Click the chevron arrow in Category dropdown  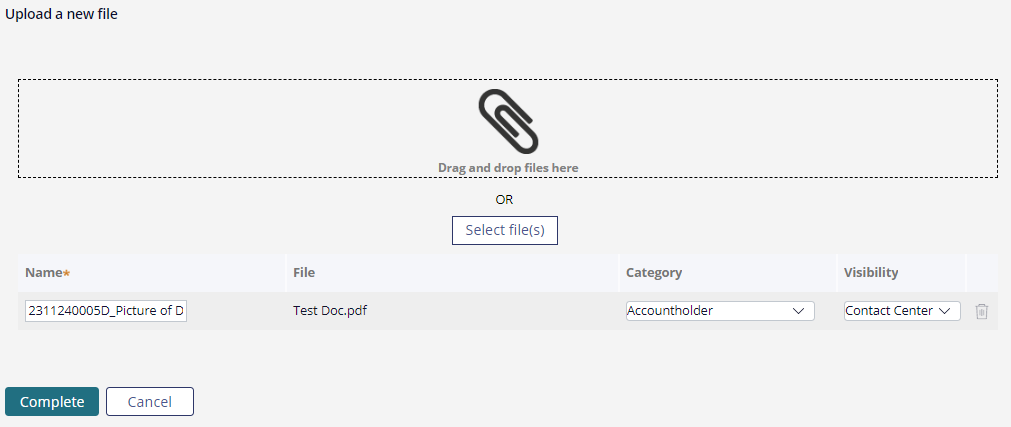[x=798, y=311]
